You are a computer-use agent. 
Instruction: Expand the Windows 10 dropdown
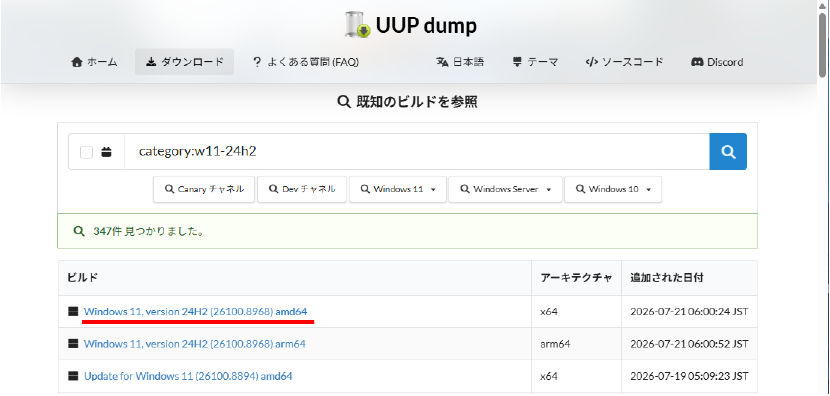point(613,189)
